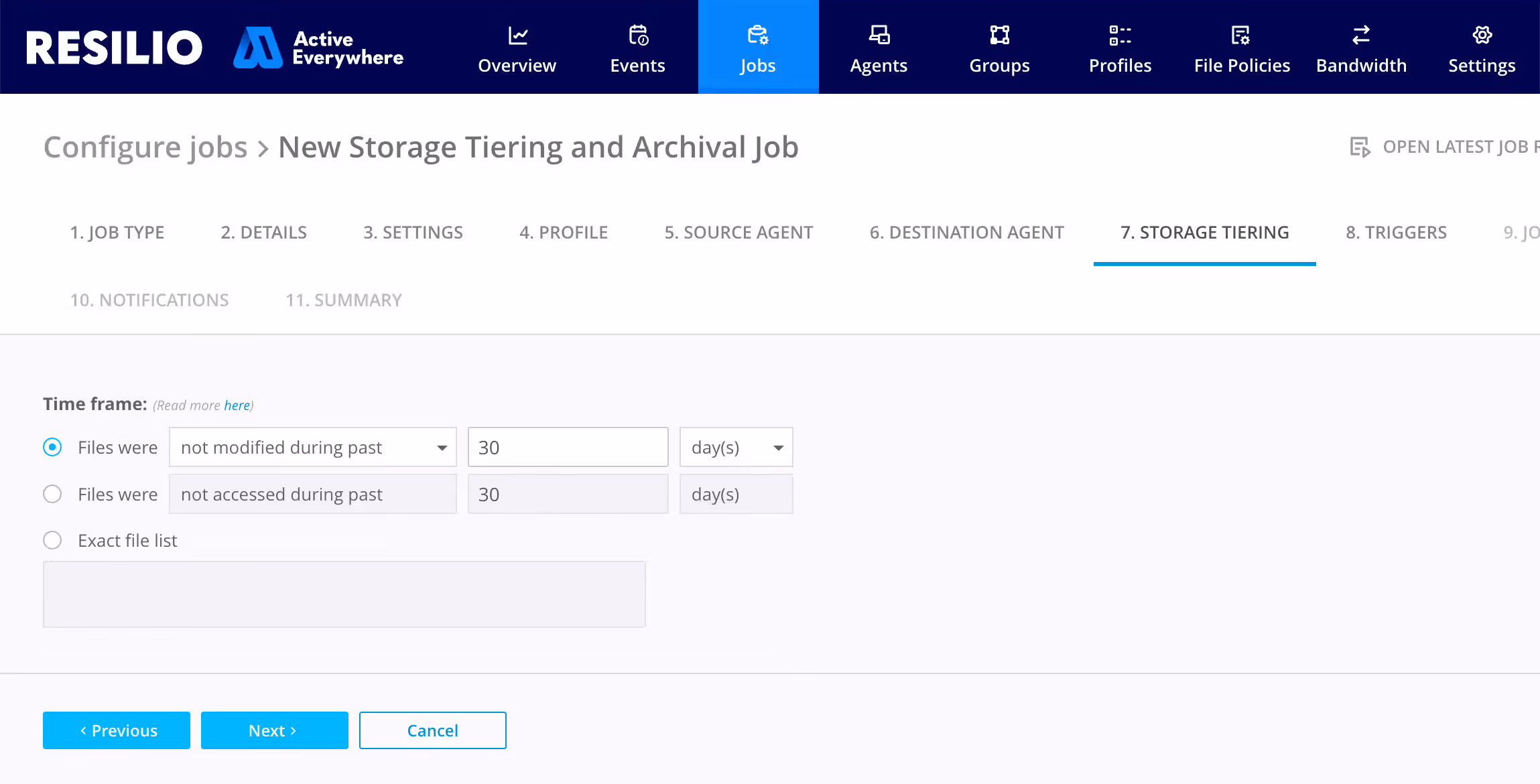This screenshot has height=784, width=1540.
Task: Click the Next button
Action: pyautogui.click(x=275, y=730)
